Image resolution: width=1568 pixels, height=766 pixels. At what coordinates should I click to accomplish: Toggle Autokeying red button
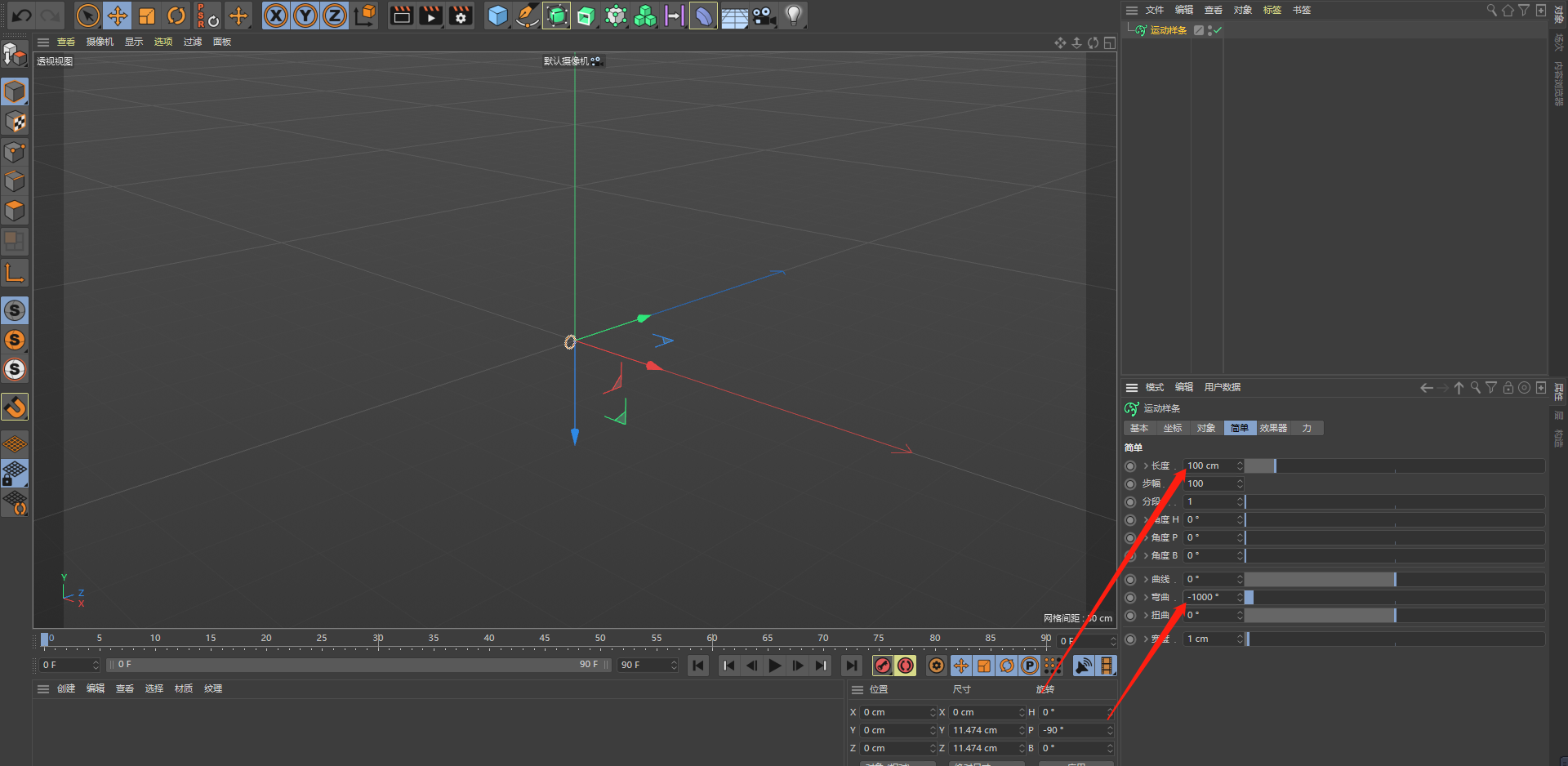click(906, 666)
